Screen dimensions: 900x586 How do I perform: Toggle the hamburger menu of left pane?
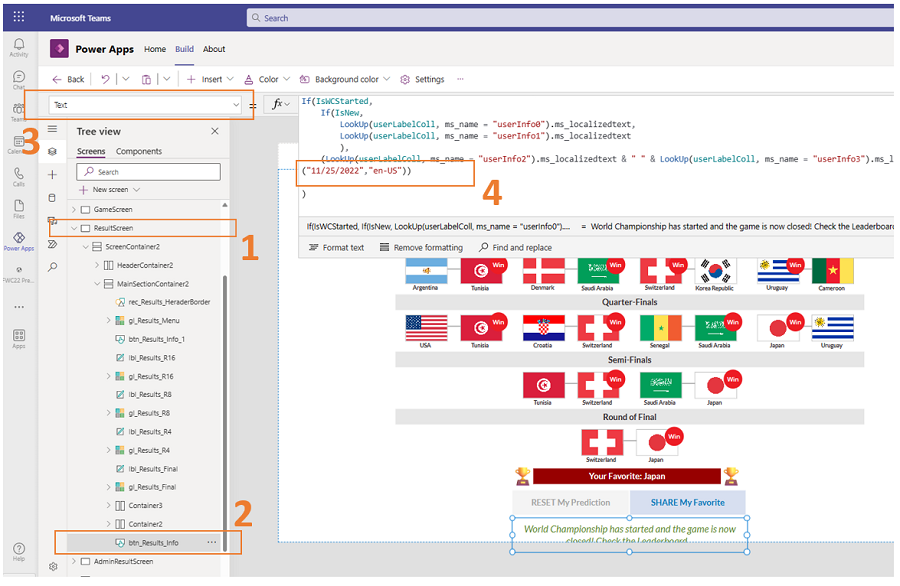52,129
